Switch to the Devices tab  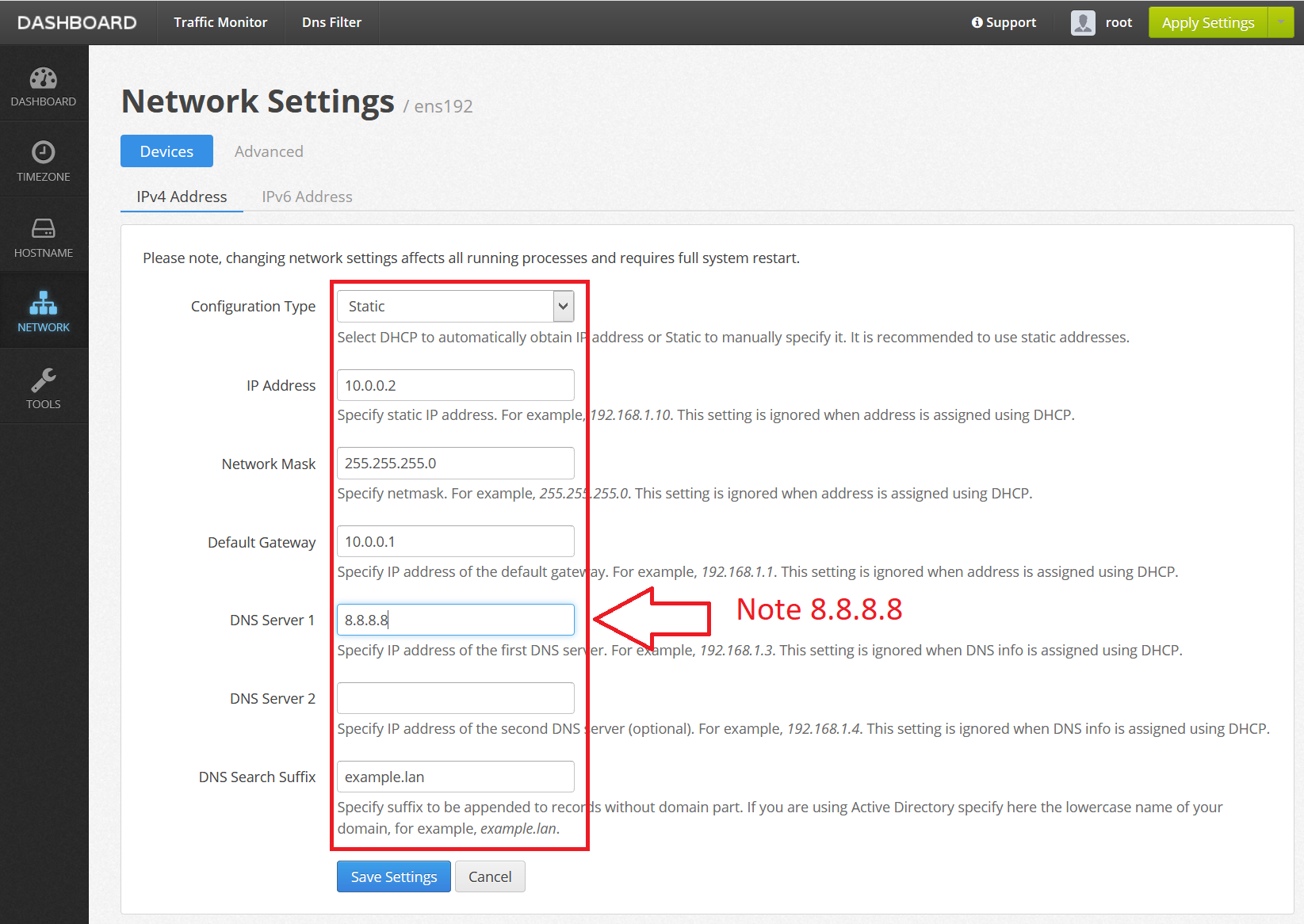click(166, 151)
